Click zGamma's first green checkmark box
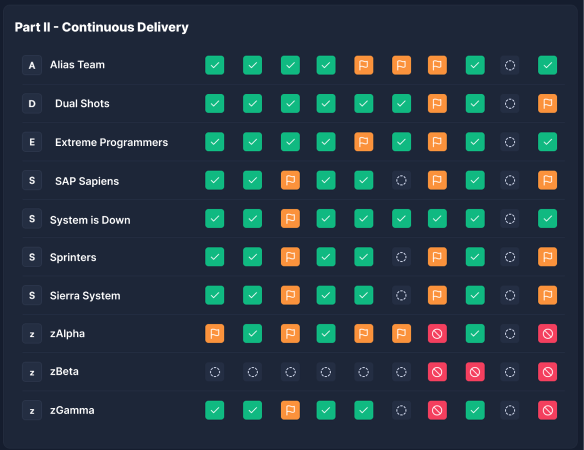 click(215, 410)
